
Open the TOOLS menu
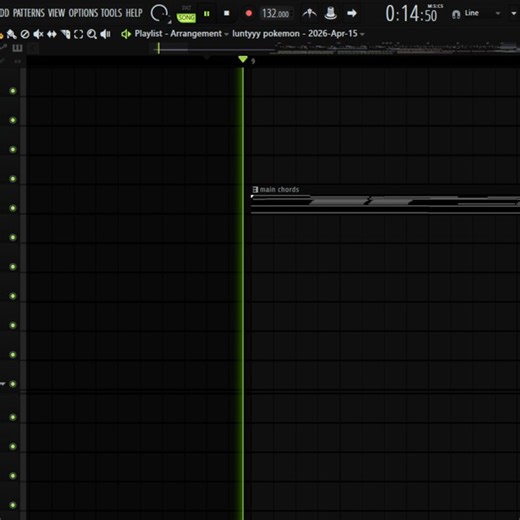pos(111,13)
